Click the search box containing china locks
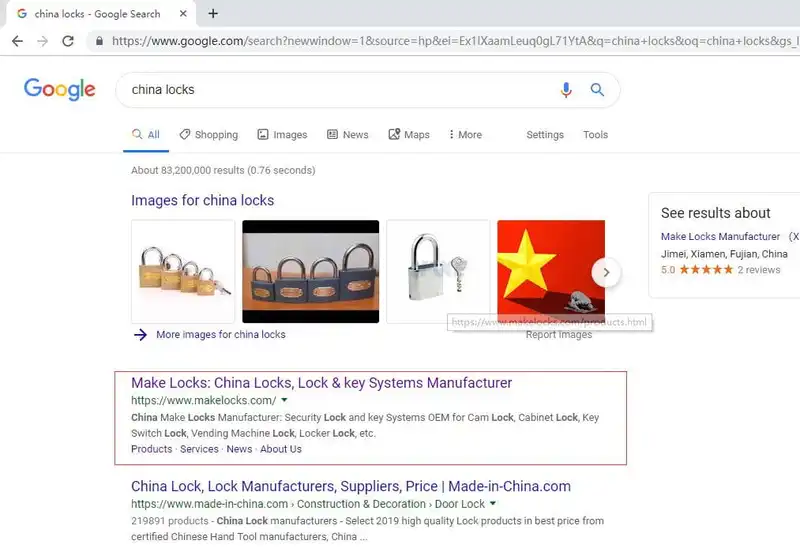The width and height of the screenshot is (800, 552). pos(337,90)
